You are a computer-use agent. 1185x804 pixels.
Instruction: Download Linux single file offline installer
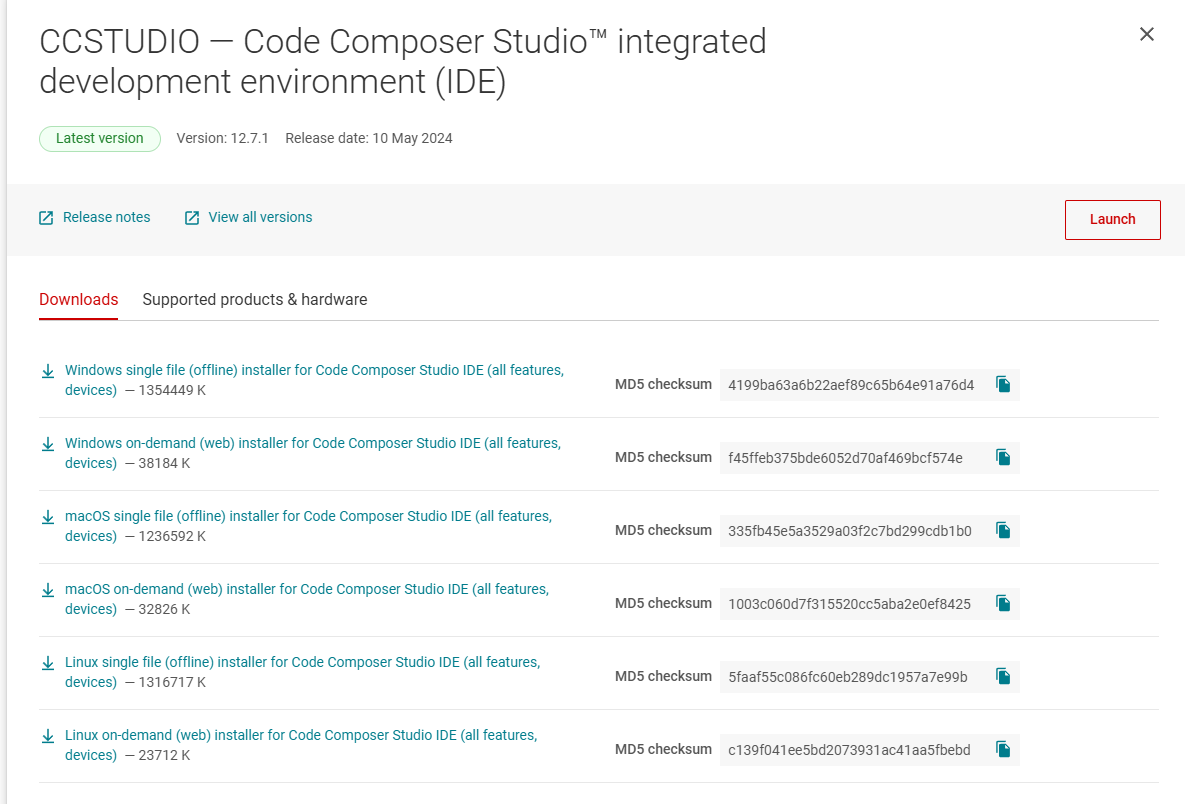302,672
